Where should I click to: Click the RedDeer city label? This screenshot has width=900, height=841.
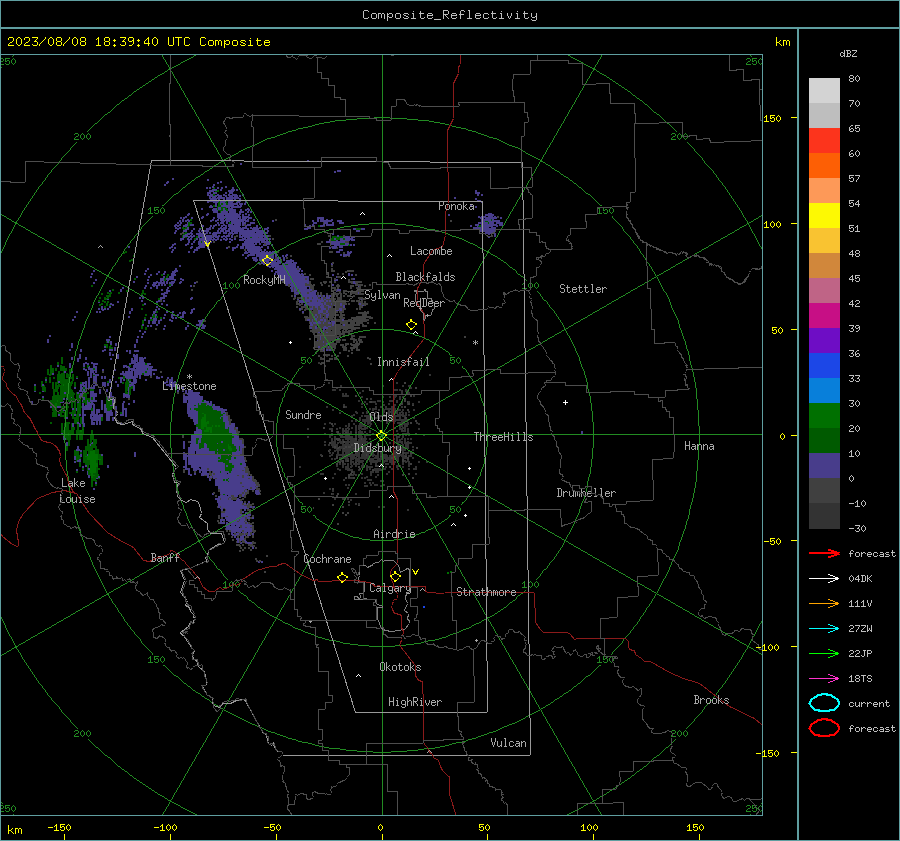click(424, 303)
